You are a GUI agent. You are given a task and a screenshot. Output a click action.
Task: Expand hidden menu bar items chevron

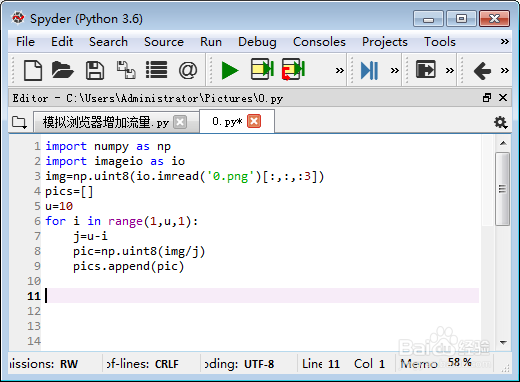tap(505, 42)
